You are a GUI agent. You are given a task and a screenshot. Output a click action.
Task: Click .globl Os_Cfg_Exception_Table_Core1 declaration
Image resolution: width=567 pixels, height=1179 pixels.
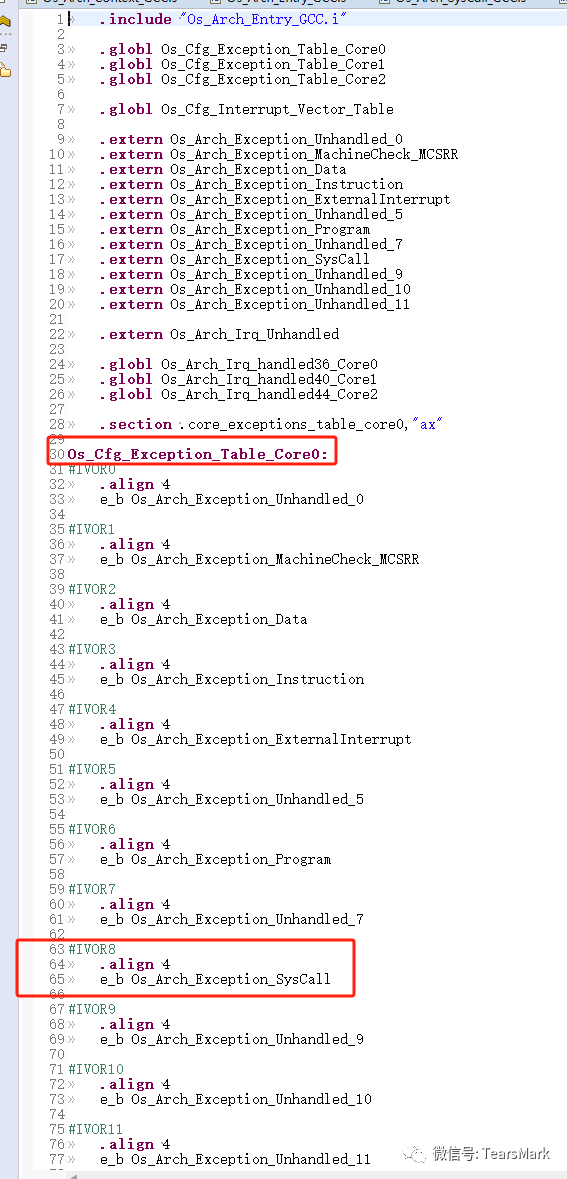coord(242,64)
